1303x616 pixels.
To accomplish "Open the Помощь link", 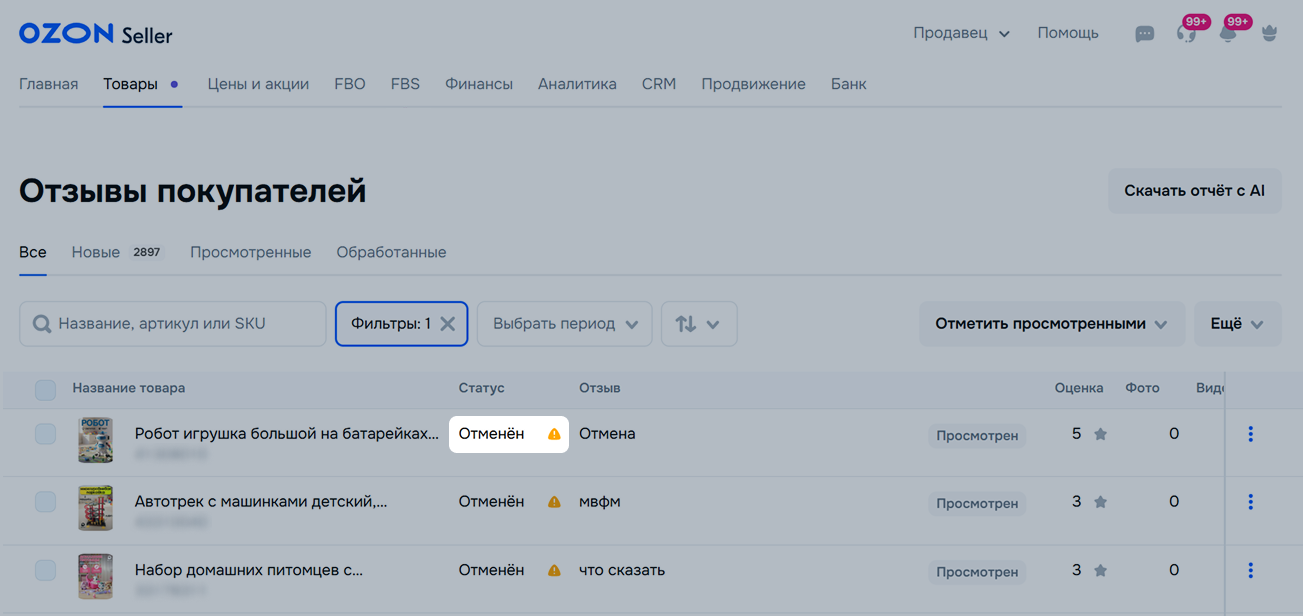I will (1067, 33).
